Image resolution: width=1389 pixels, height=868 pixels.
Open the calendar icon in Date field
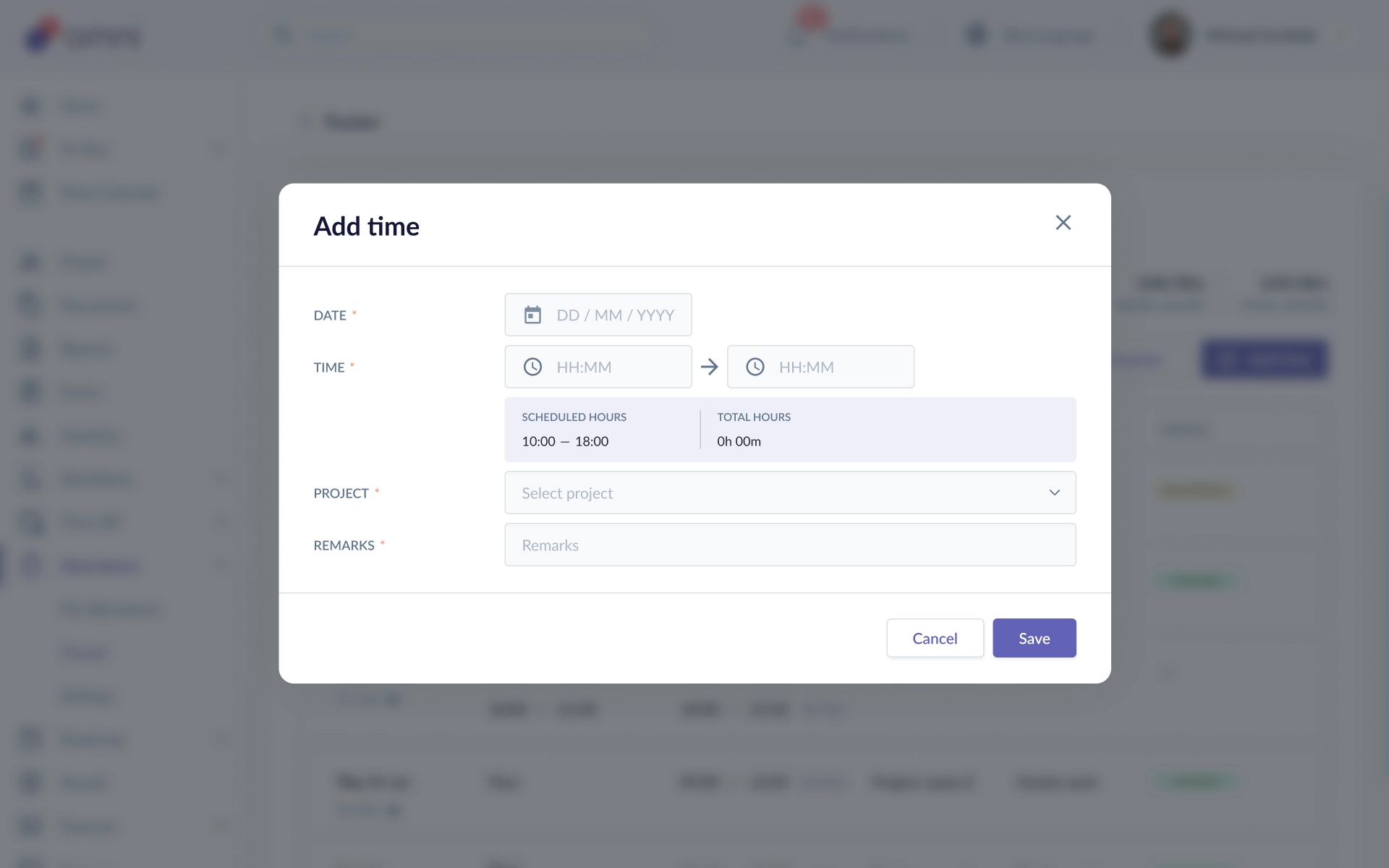tap(532, 315)
